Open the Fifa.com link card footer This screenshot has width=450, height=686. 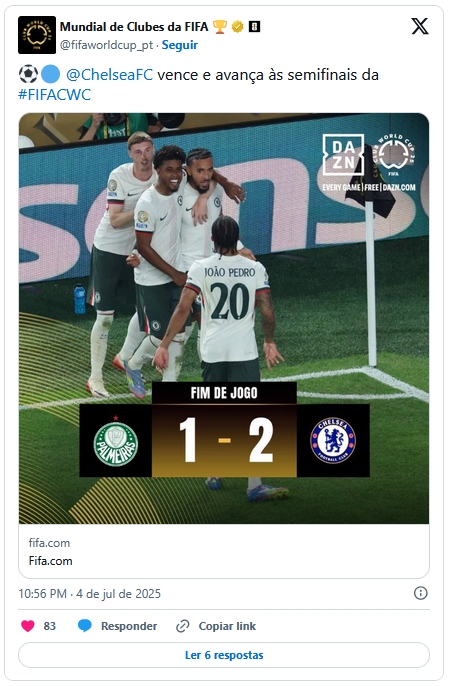click(x=224, y=551)
